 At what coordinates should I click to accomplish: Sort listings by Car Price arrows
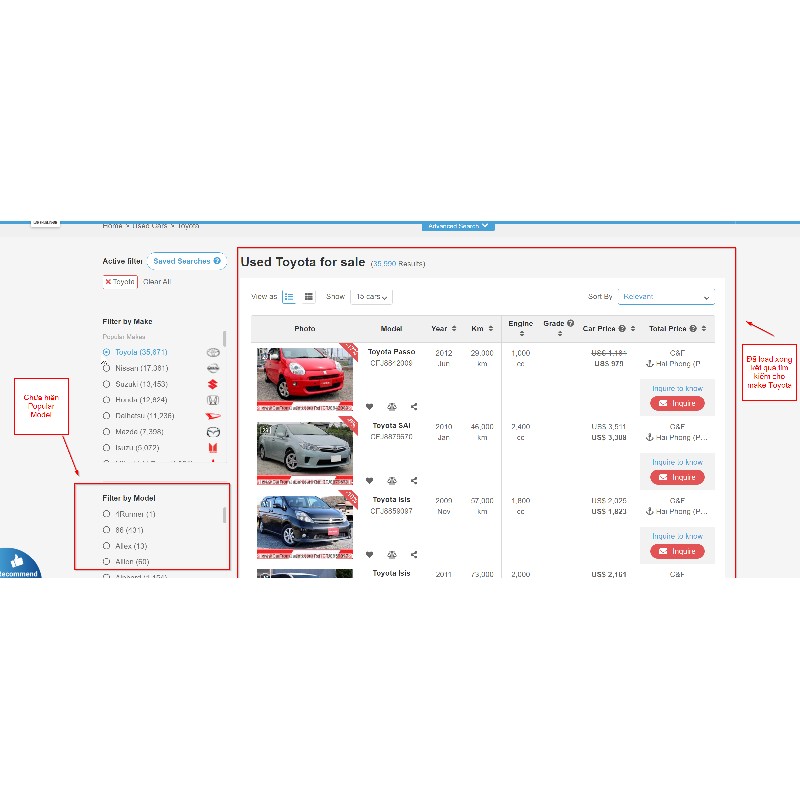tap(633, 329)
